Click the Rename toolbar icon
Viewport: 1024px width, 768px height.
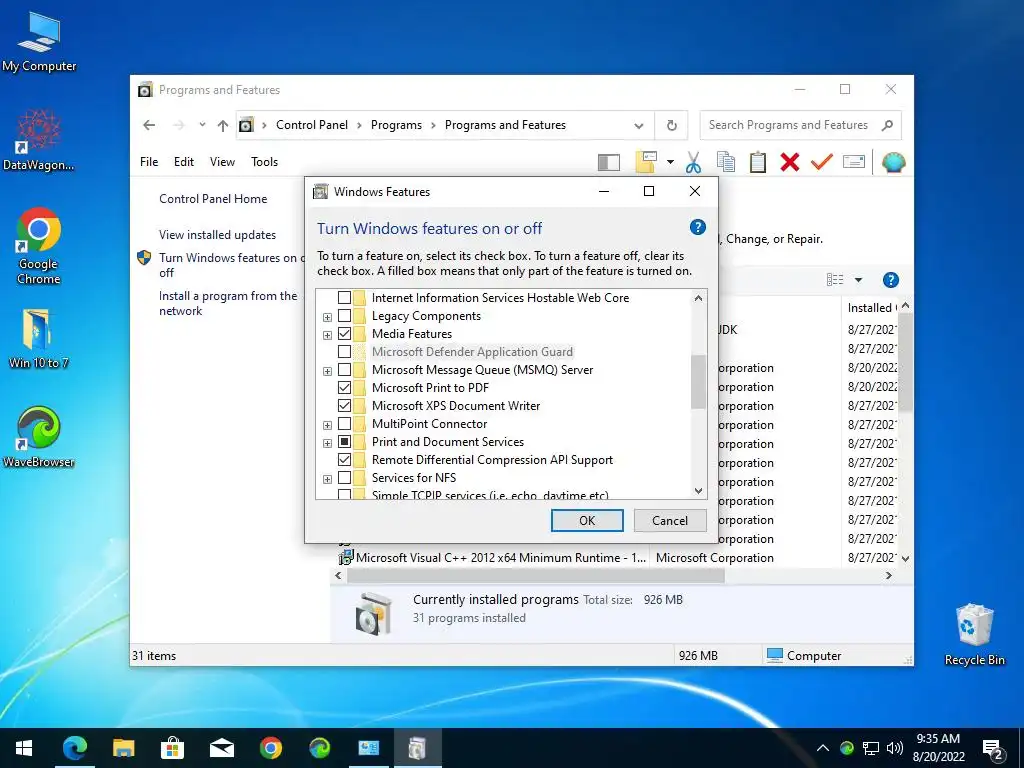pos(854,161)
